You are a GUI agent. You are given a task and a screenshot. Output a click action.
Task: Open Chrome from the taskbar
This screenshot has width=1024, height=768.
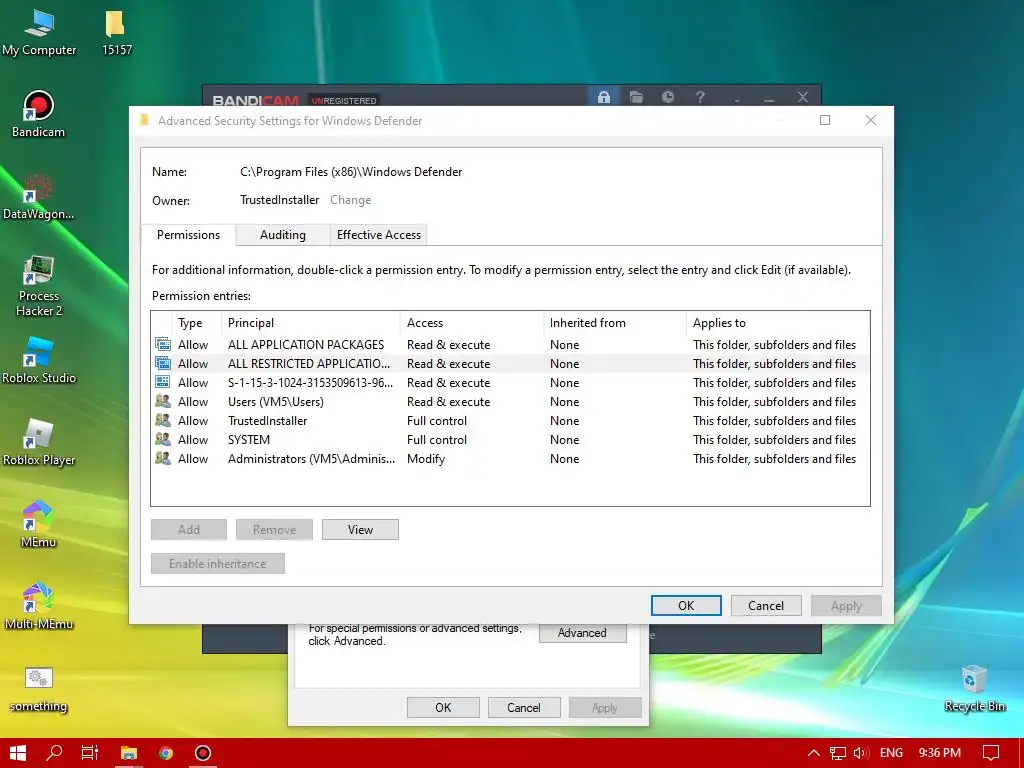166,753
